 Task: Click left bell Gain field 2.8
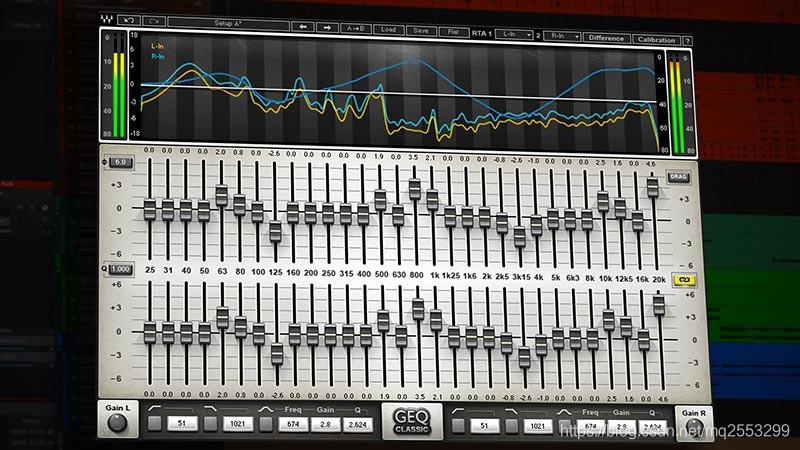click(x=326, y=424)
